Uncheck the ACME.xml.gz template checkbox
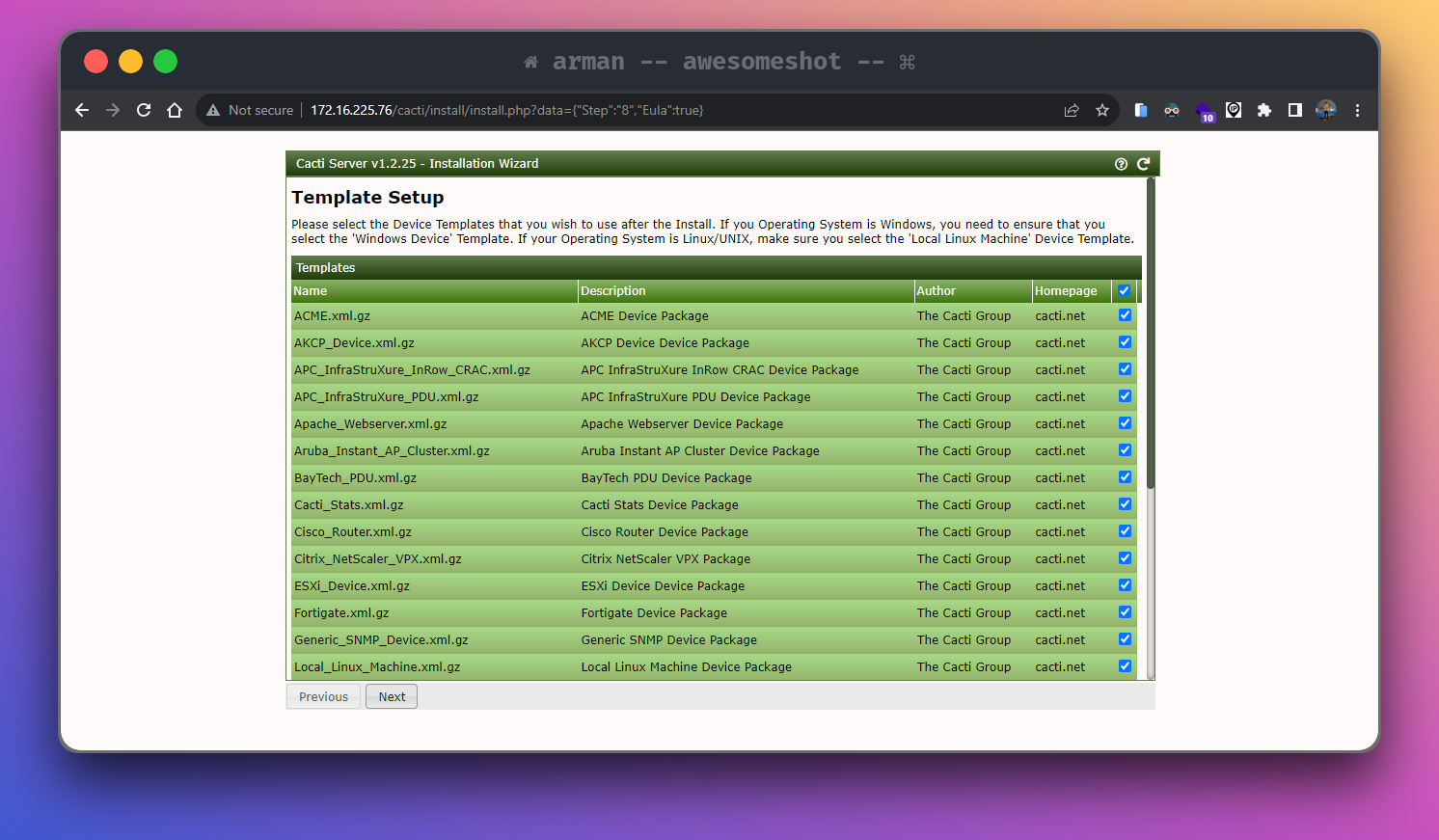Screen dimensions: 1439x840 [x=1125, y=315]
